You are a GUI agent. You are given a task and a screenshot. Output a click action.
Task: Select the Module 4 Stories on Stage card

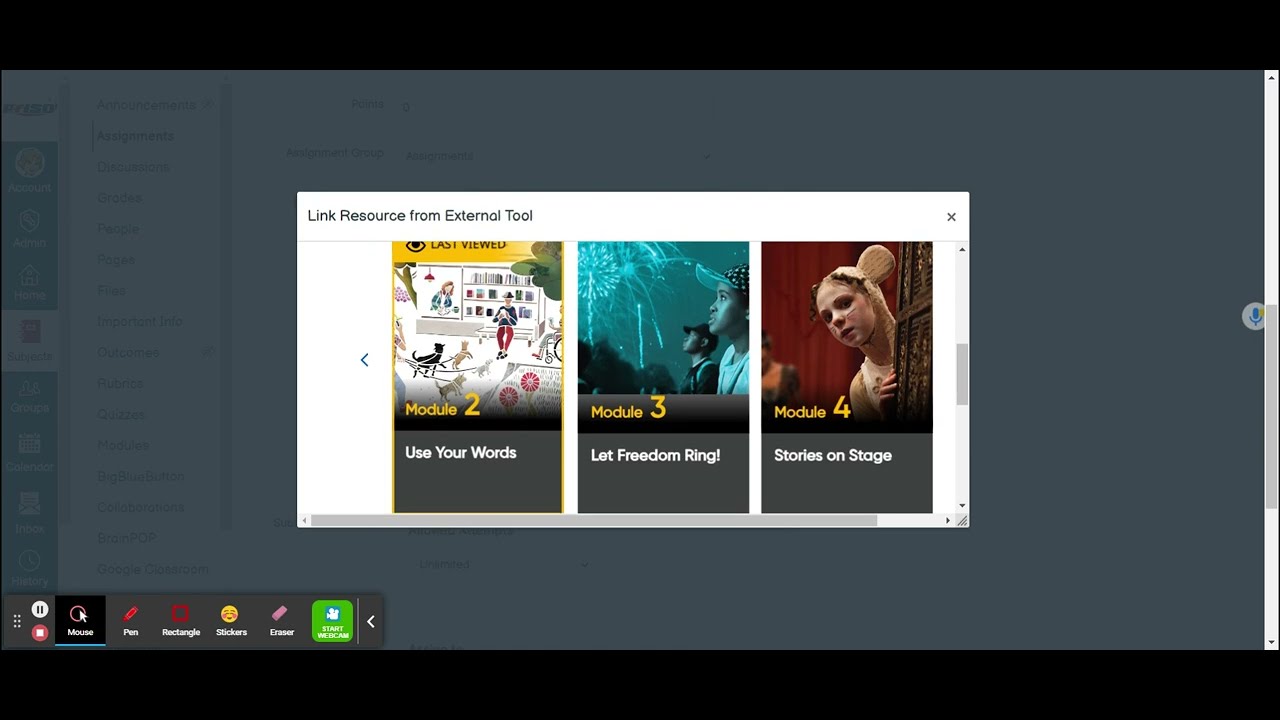pos(847,377)
